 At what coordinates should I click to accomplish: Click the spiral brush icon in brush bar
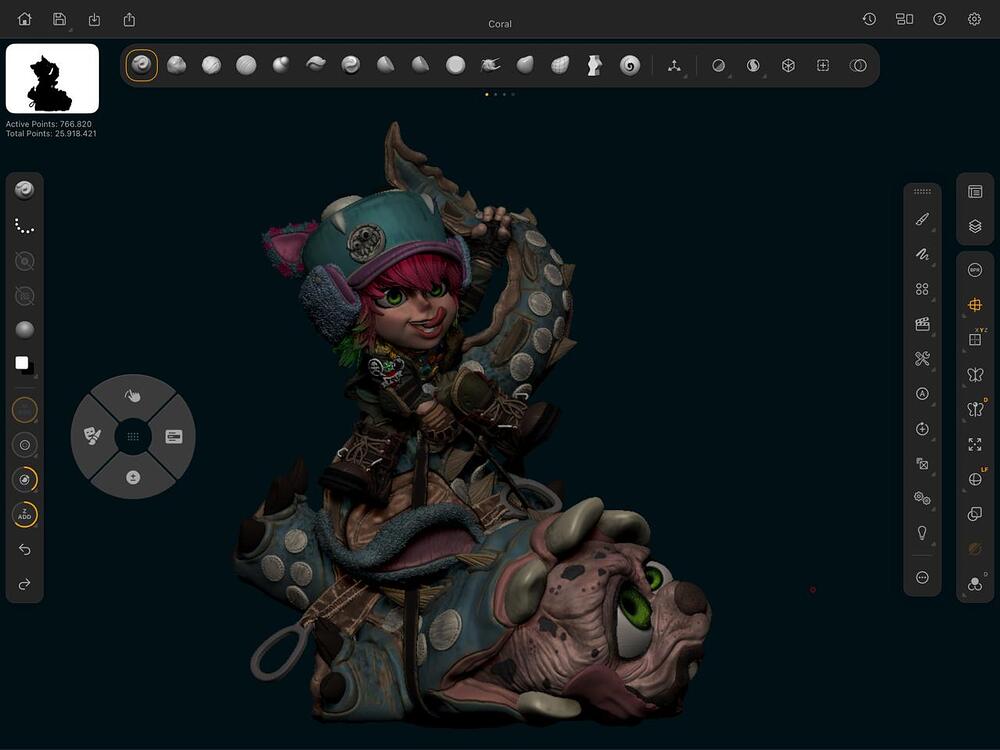(x=629, y=65)
